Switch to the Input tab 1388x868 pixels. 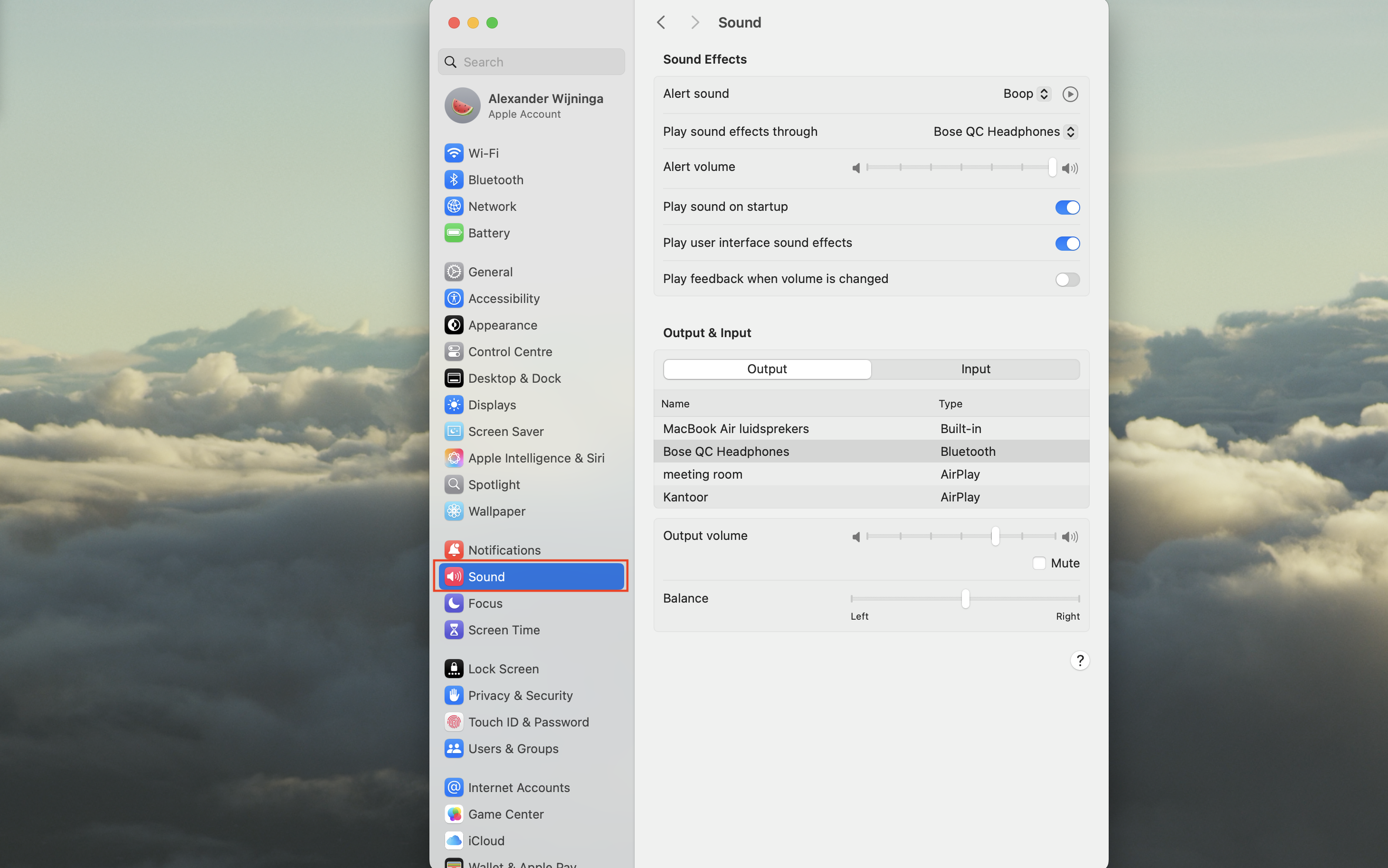tap(975, 368)
